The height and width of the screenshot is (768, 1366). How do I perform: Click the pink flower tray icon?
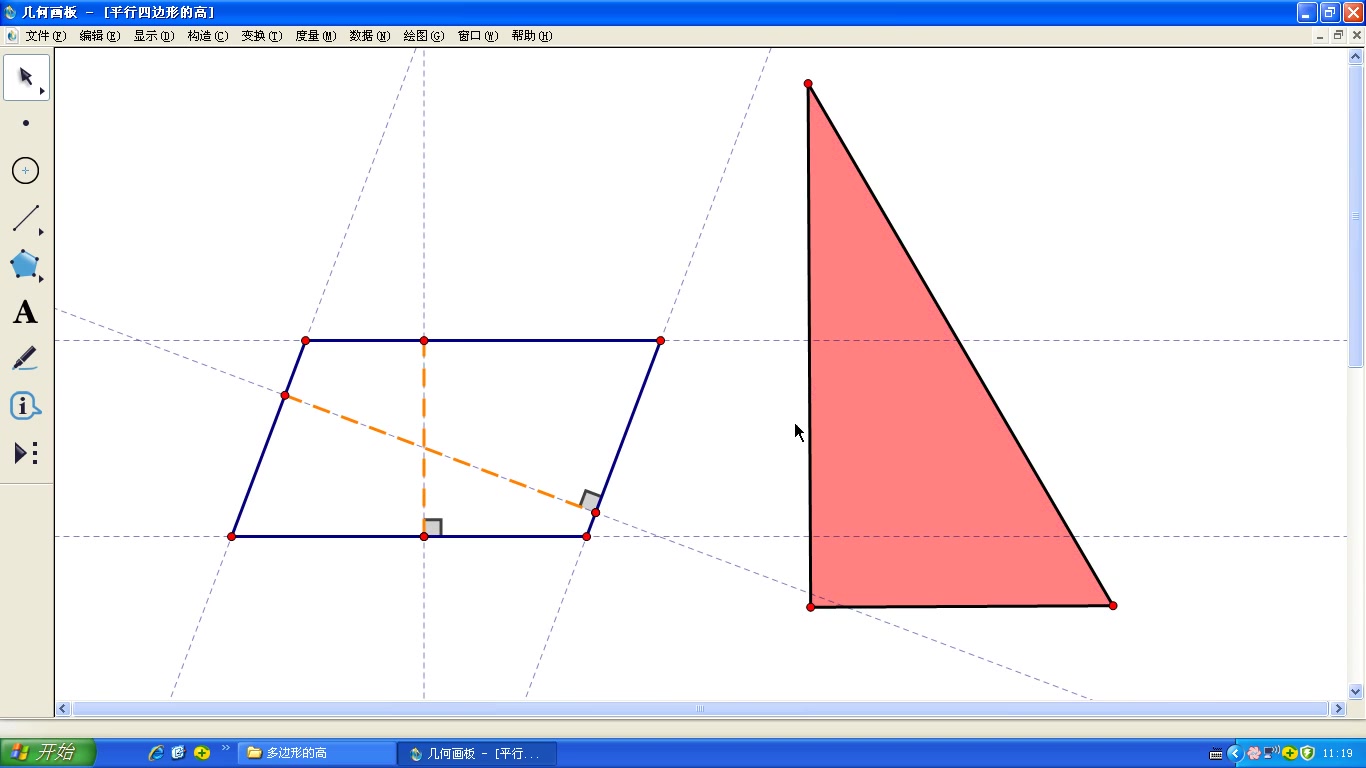point(1254,753)
